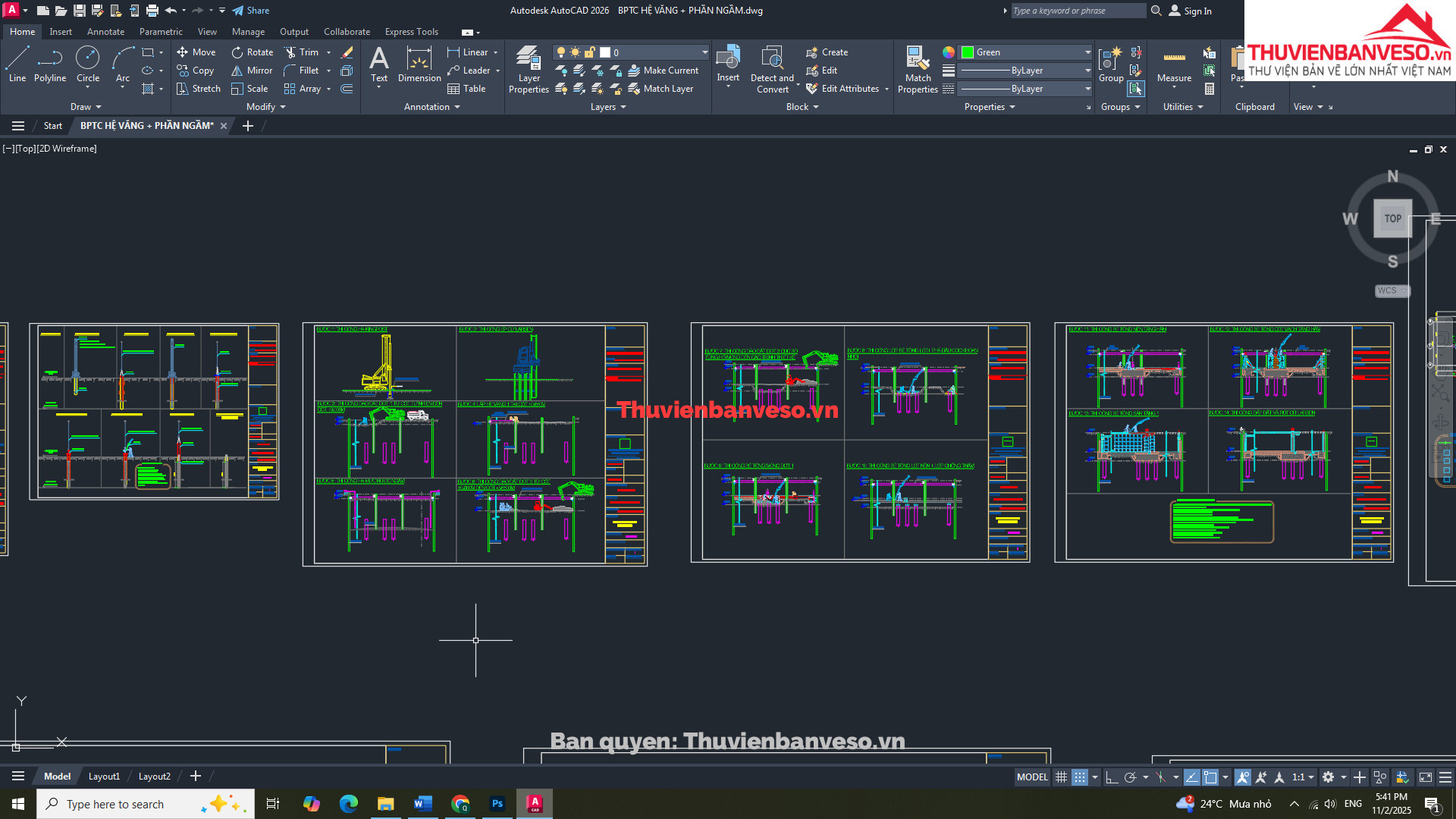Toggle ortho mode in status bar

(x=1112, y=777)
